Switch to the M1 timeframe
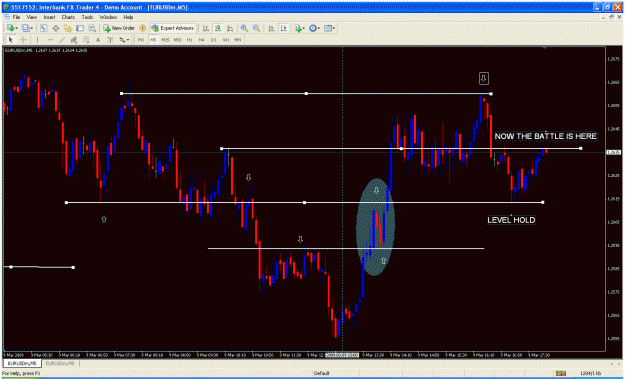 click(x=141, y=39)
